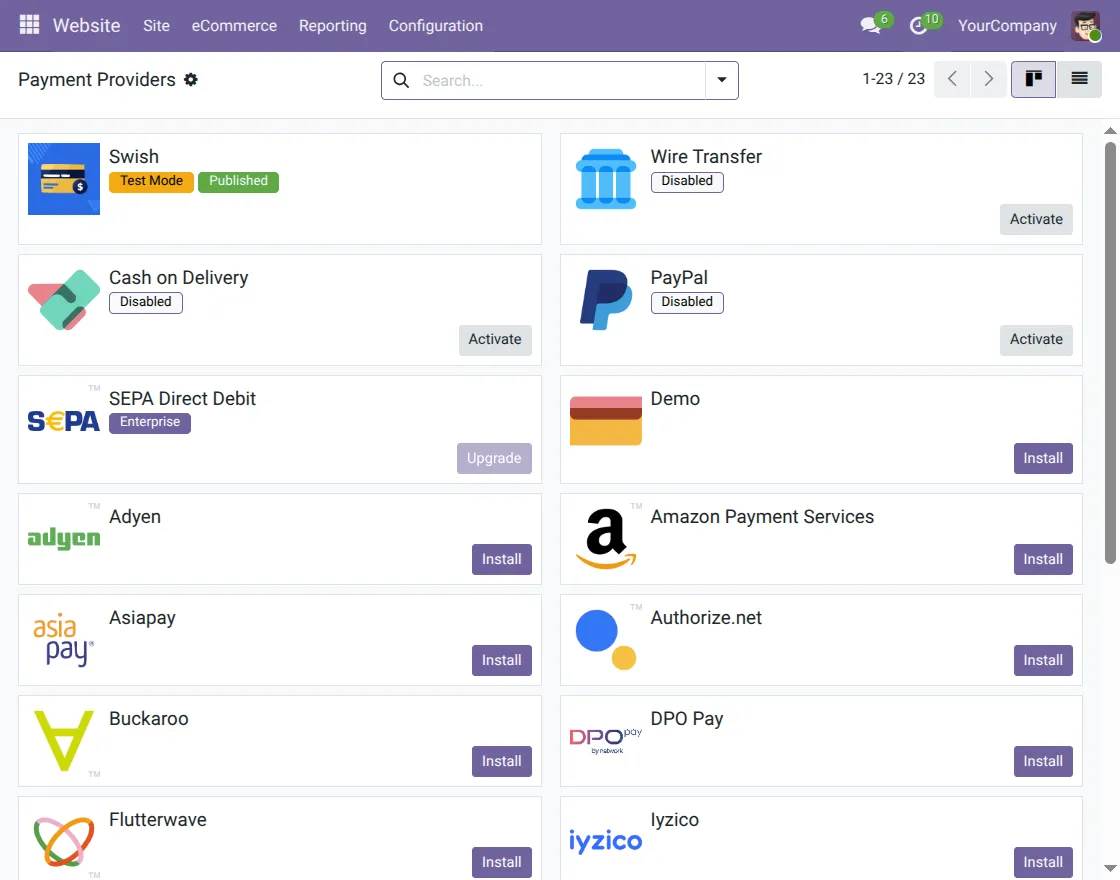Click the SEPA Direct Debit logo
1120x880 pixels.
[64, 421]
